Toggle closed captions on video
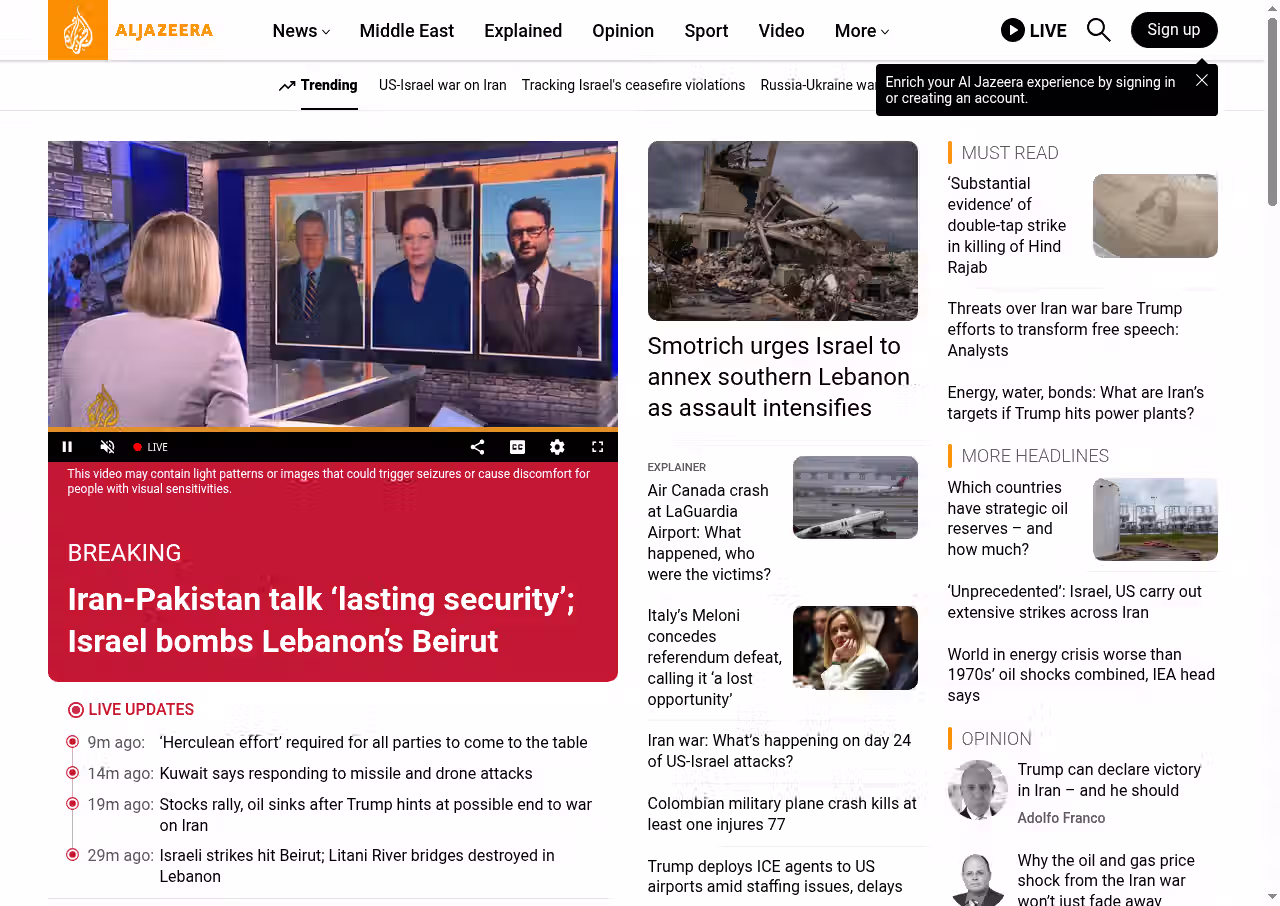 pos(517,447)
